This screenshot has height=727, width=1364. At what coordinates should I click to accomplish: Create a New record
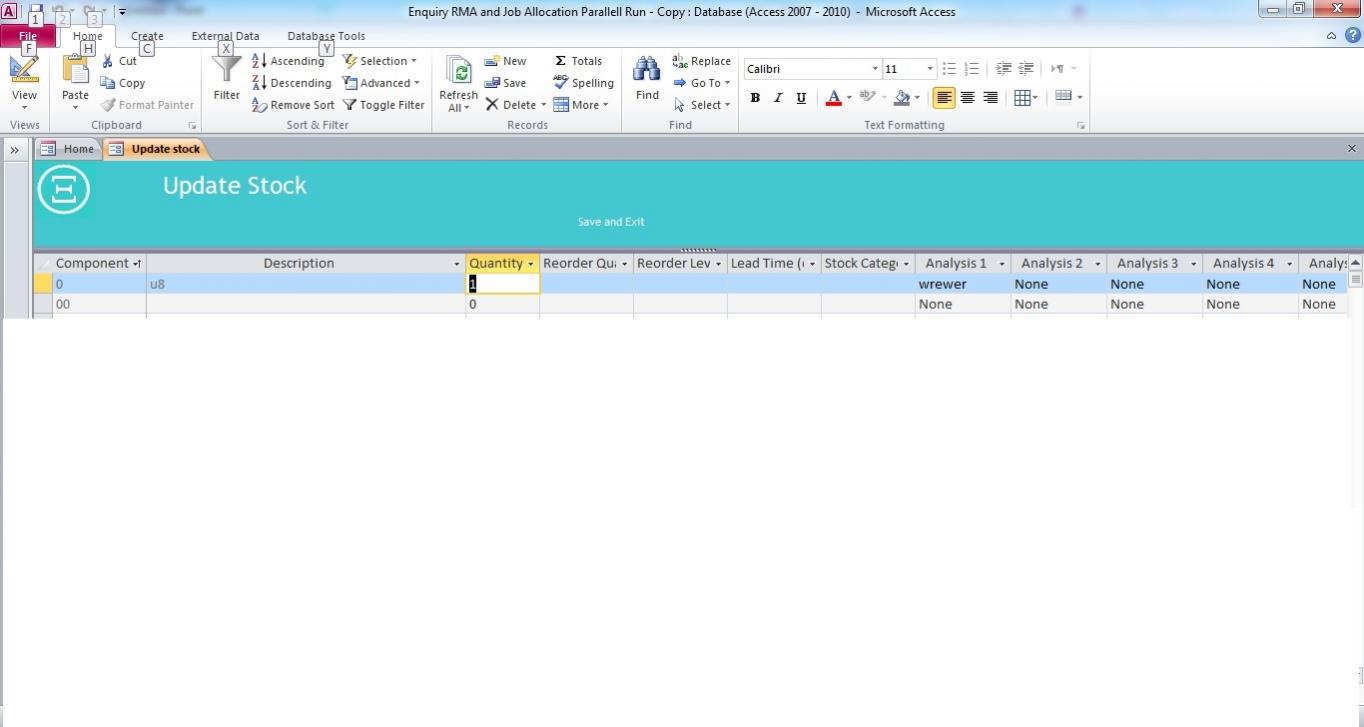tap(505, 61)
